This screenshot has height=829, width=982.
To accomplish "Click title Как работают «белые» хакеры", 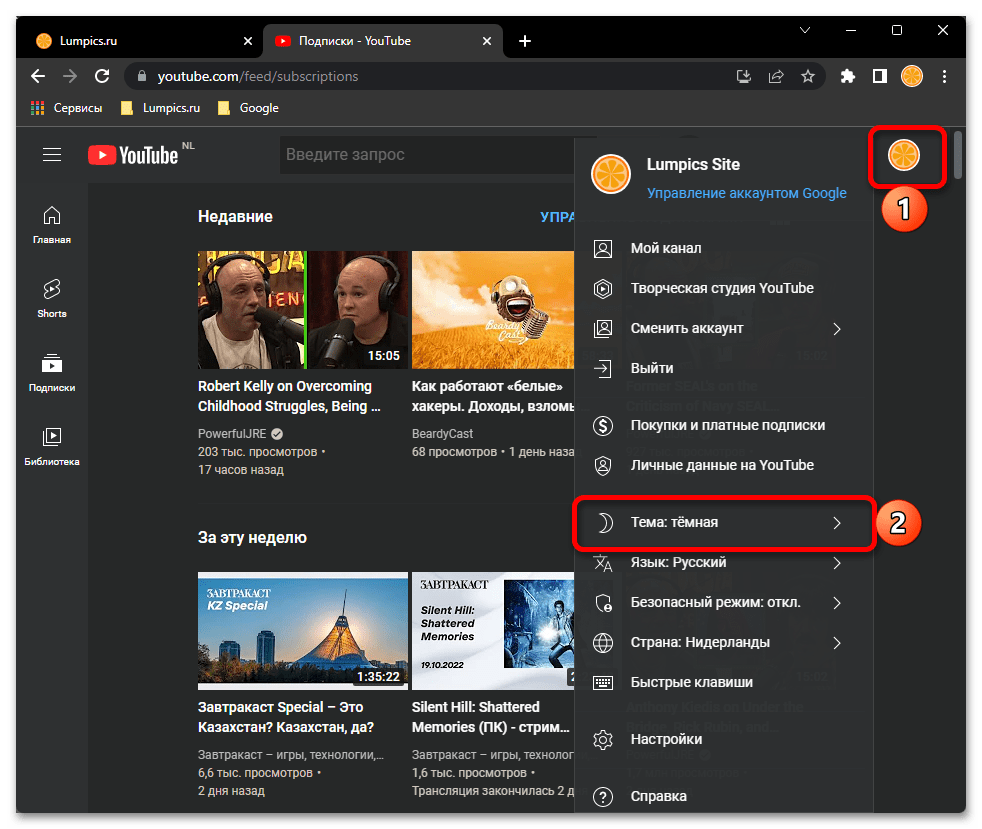I will [x=493, y=396].
